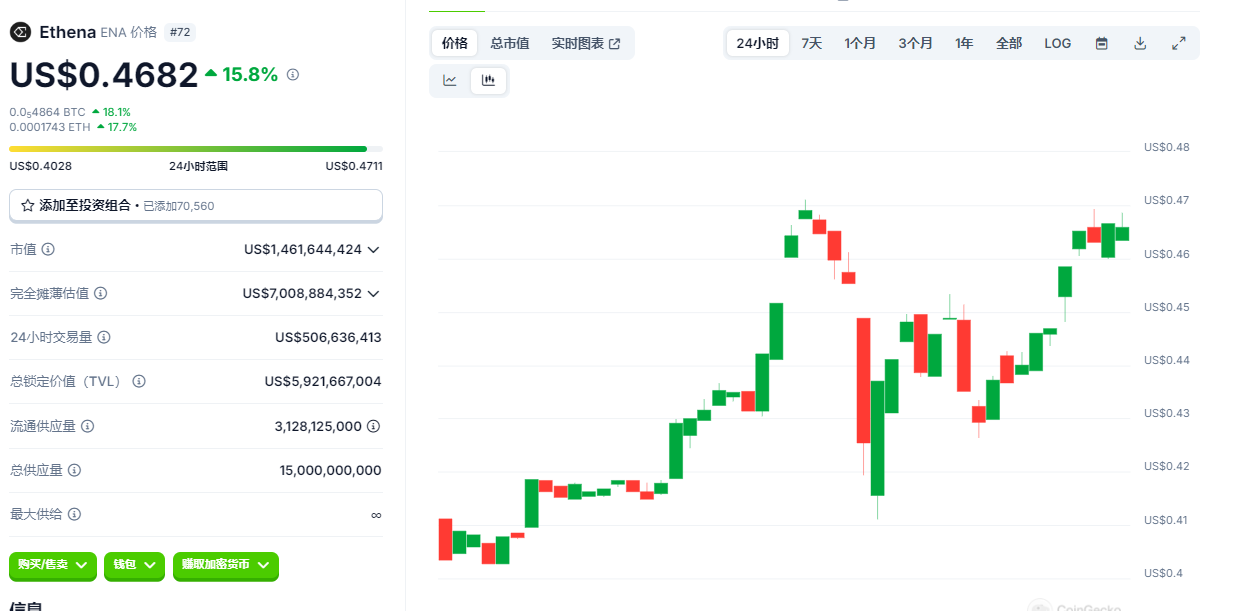The width and height of the screenshot is (1241, 611).
Task: Click the US$0.4 axis label
Action: [1163, 573]
